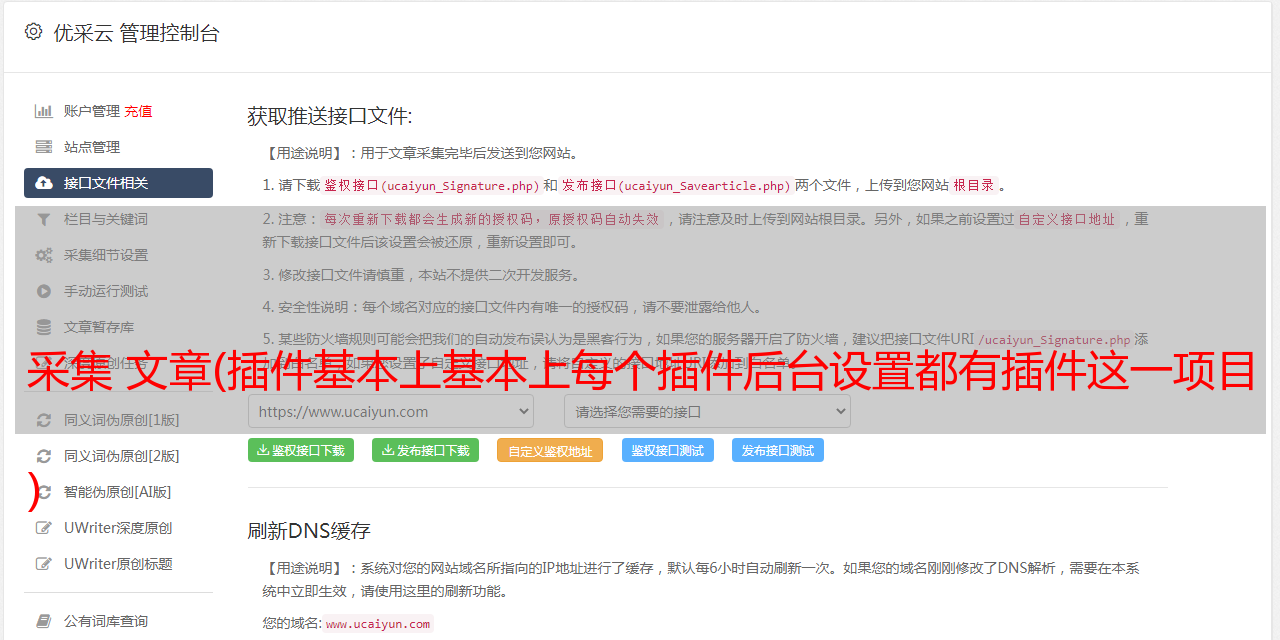The width and height of the screenshot is (1280, 640).
Task: Click the download icon on 鉴权接口下载 button
Action: pyautogui.click(x=263, y=450)
